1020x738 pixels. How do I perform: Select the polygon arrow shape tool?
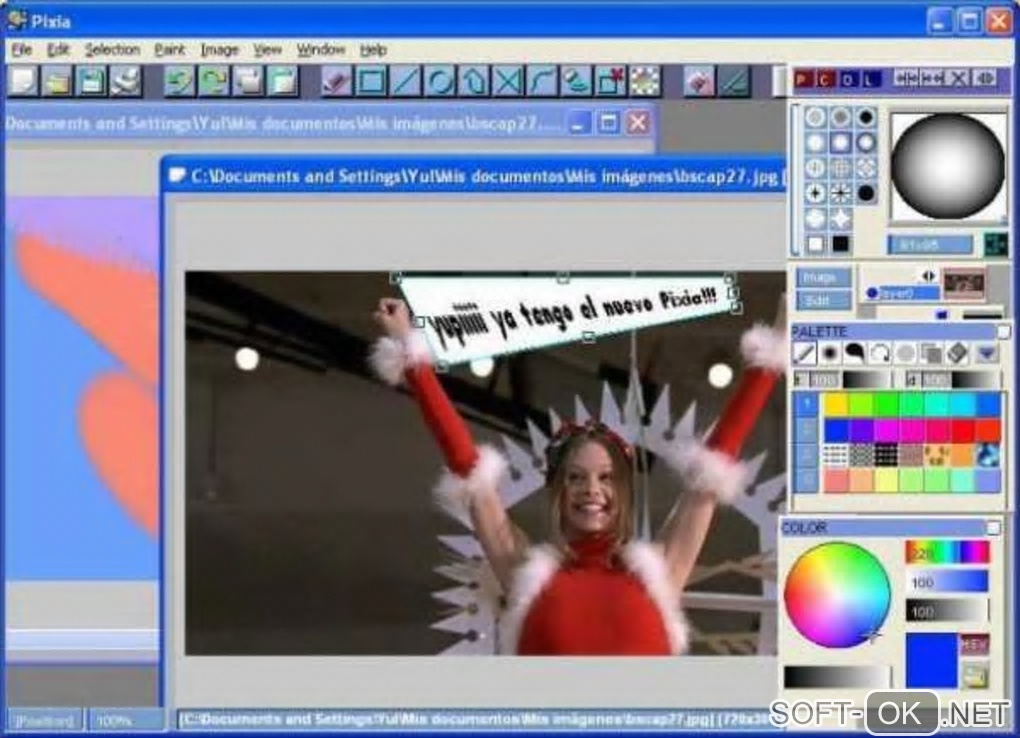tap(474, 81)
